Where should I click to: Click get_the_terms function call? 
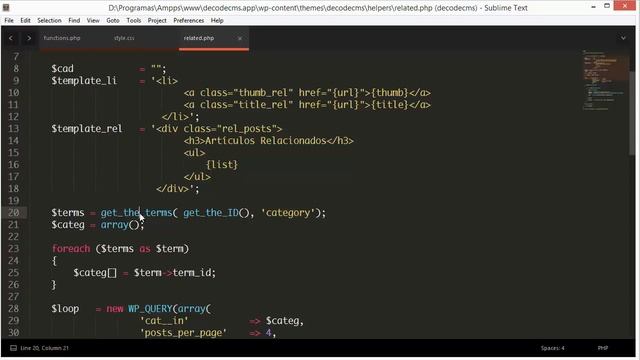click(136, 213)
